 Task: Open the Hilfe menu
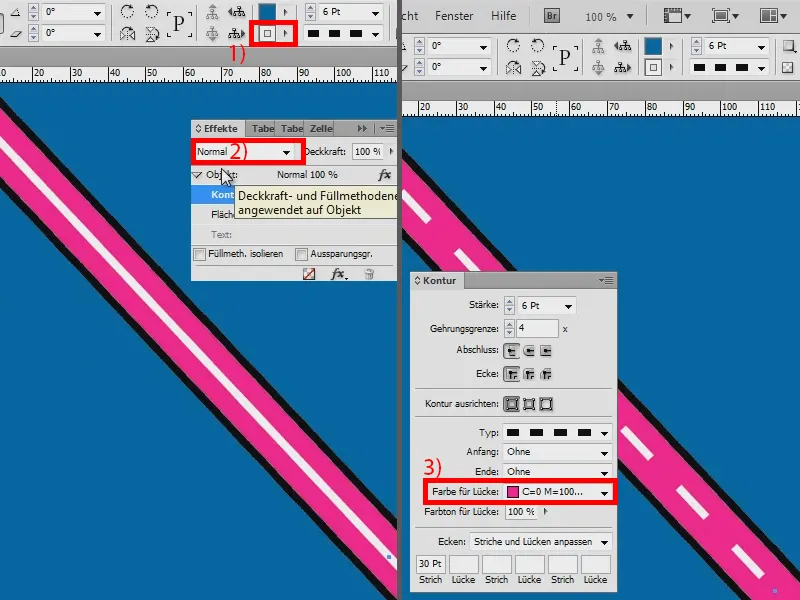(504, 16)
